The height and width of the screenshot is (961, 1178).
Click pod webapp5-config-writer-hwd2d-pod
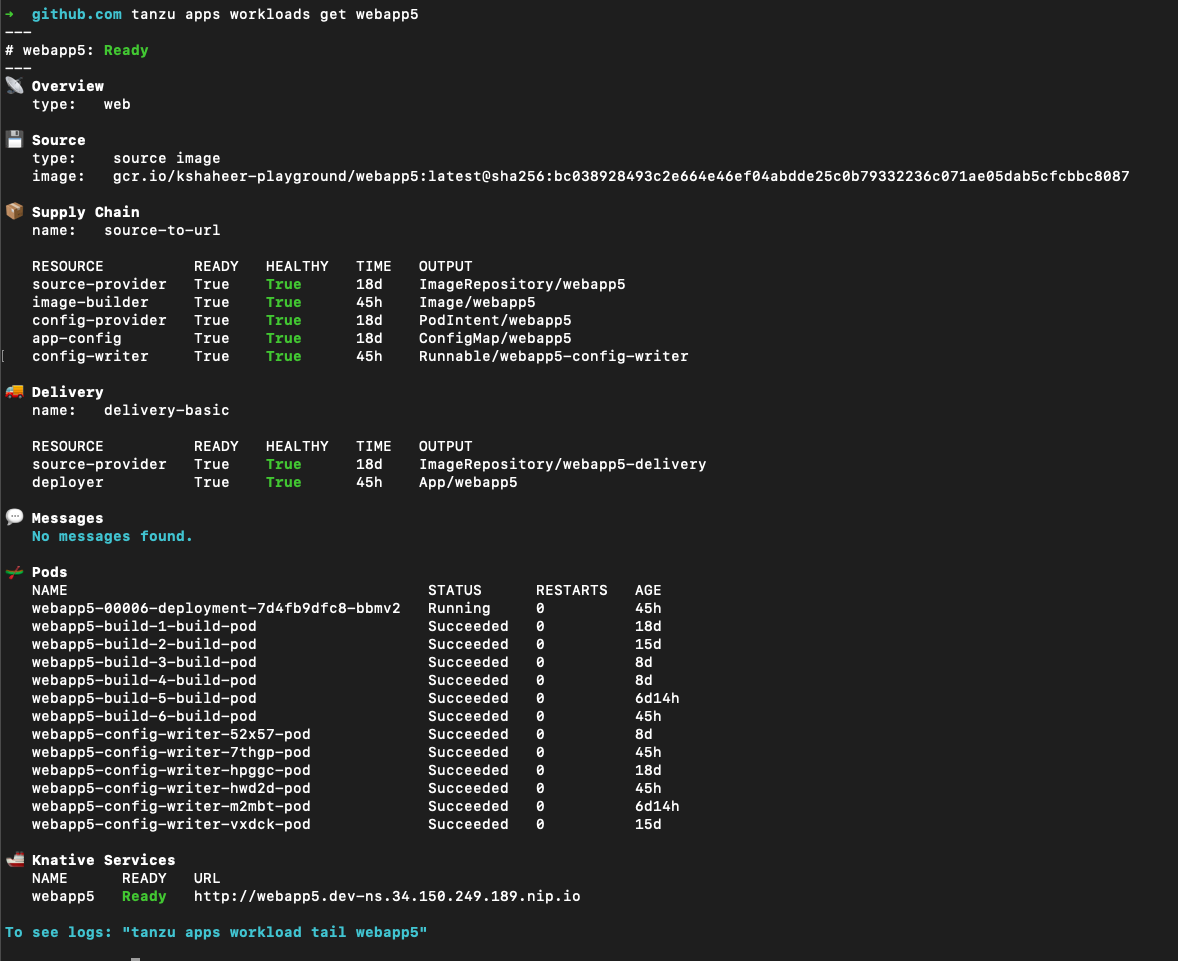pos(171,789)
